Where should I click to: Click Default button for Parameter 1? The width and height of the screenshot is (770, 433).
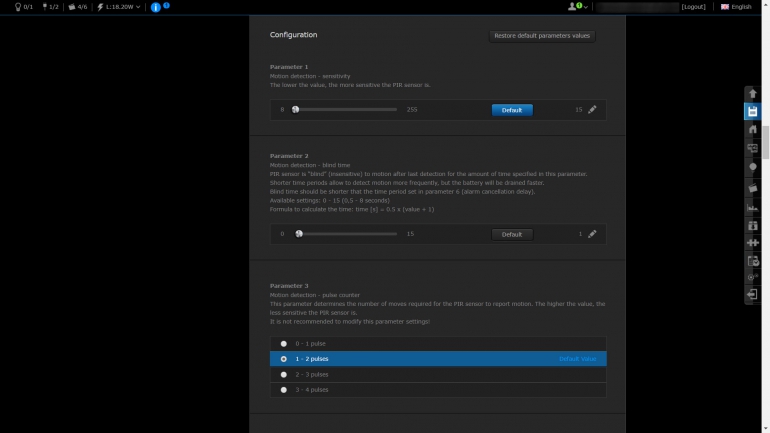tap(512, 110)
